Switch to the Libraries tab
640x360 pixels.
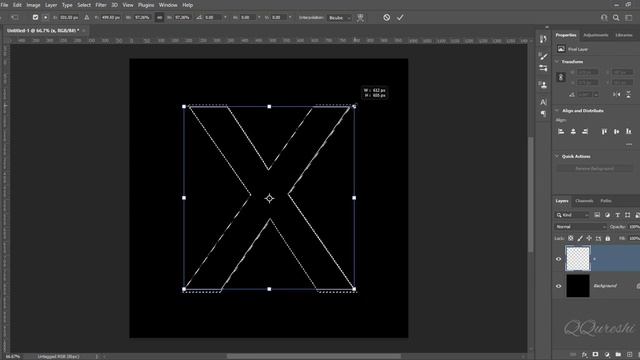coord(624,35)
